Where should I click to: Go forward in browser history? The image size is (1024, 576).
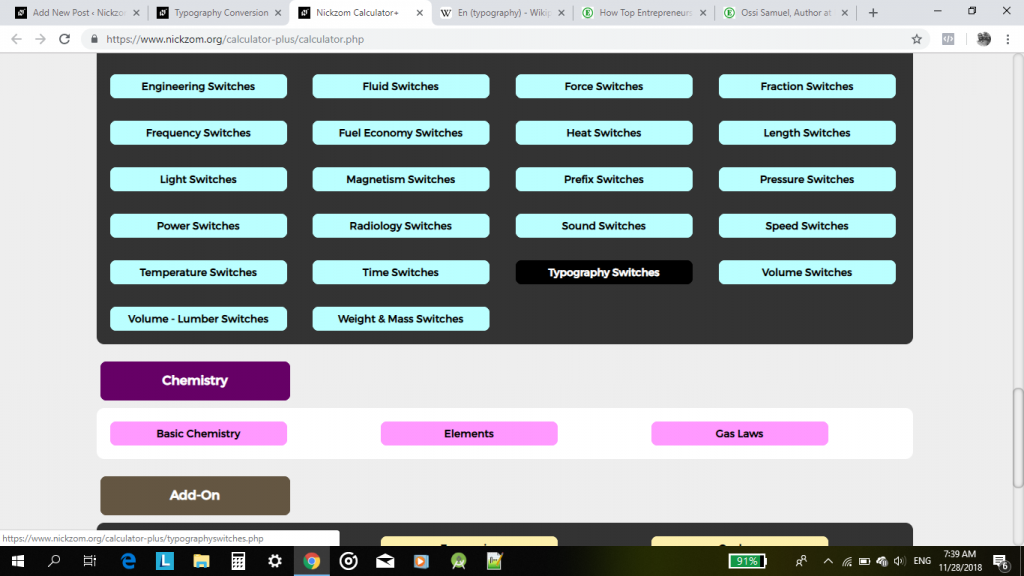[x=40, y=39]
